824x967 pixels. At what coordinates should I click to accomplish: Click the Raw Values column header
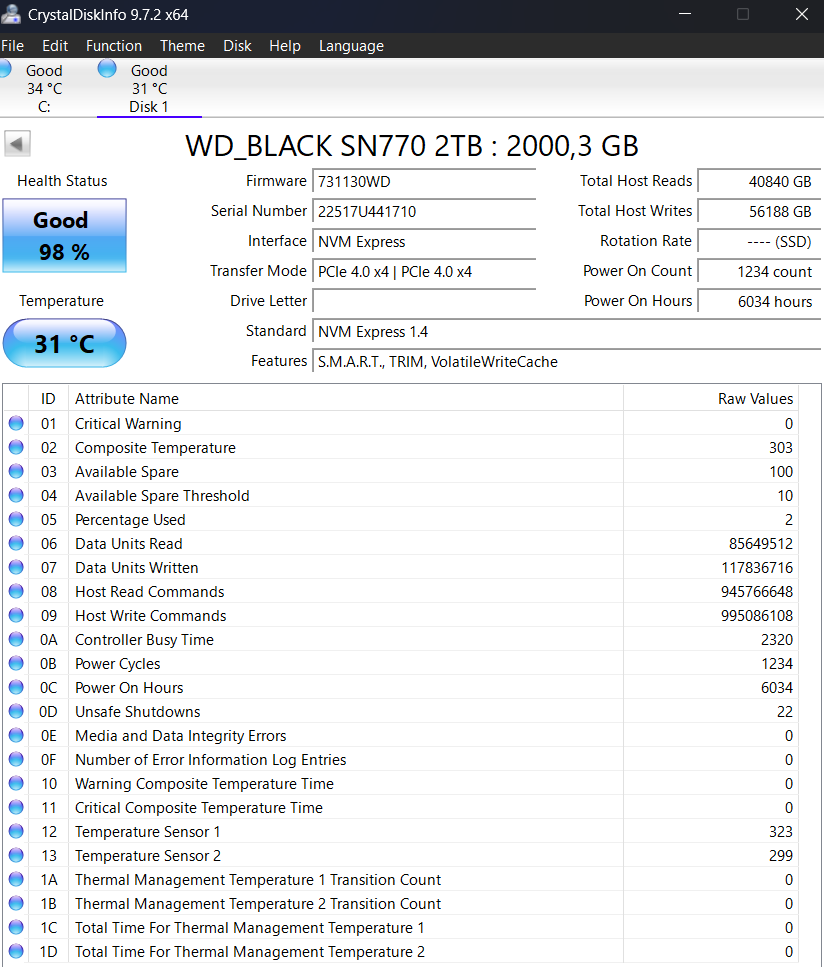coord(711,399)
